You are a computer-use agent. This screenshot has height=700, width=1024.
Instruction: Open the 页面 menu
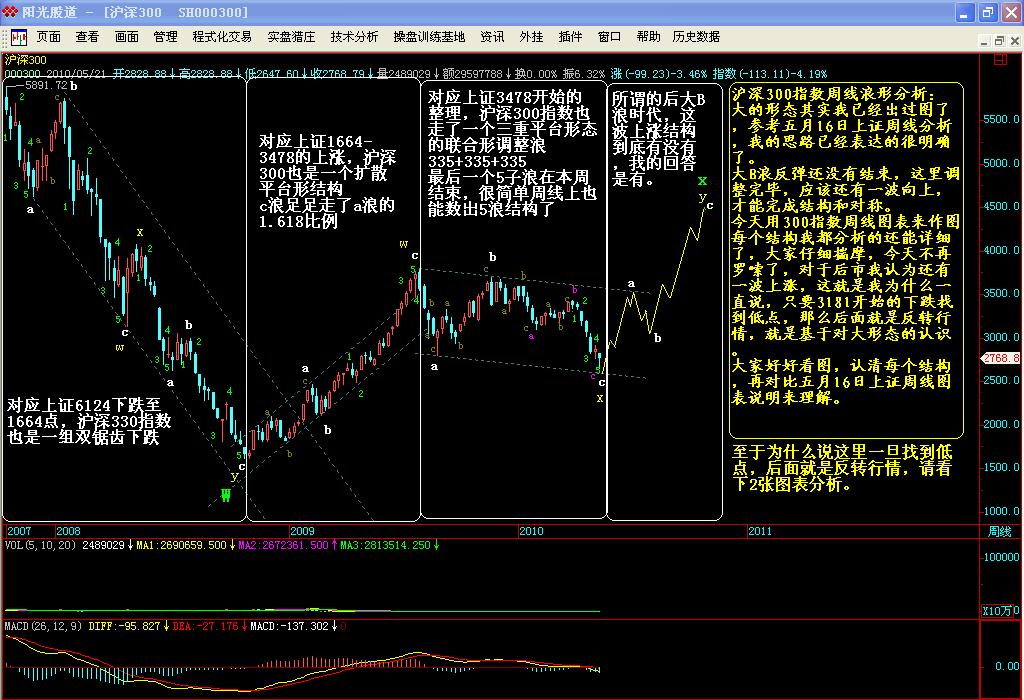tap(49, 37)
